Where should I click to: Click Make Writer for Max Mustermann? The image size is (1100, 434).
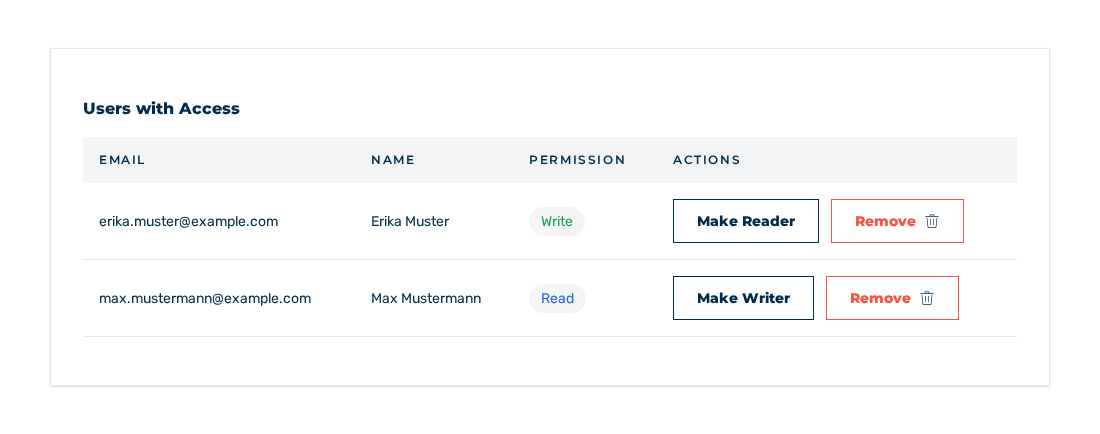[743, 298]
